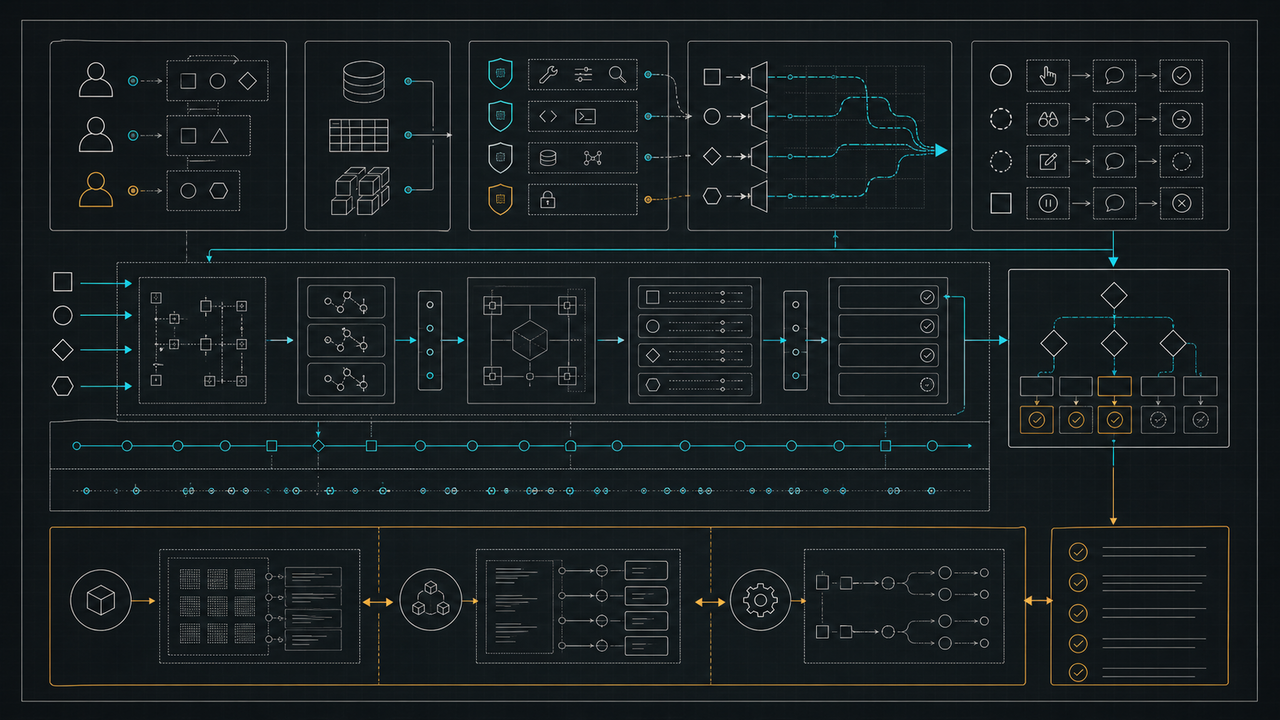Select the X circle icon

1181,203
